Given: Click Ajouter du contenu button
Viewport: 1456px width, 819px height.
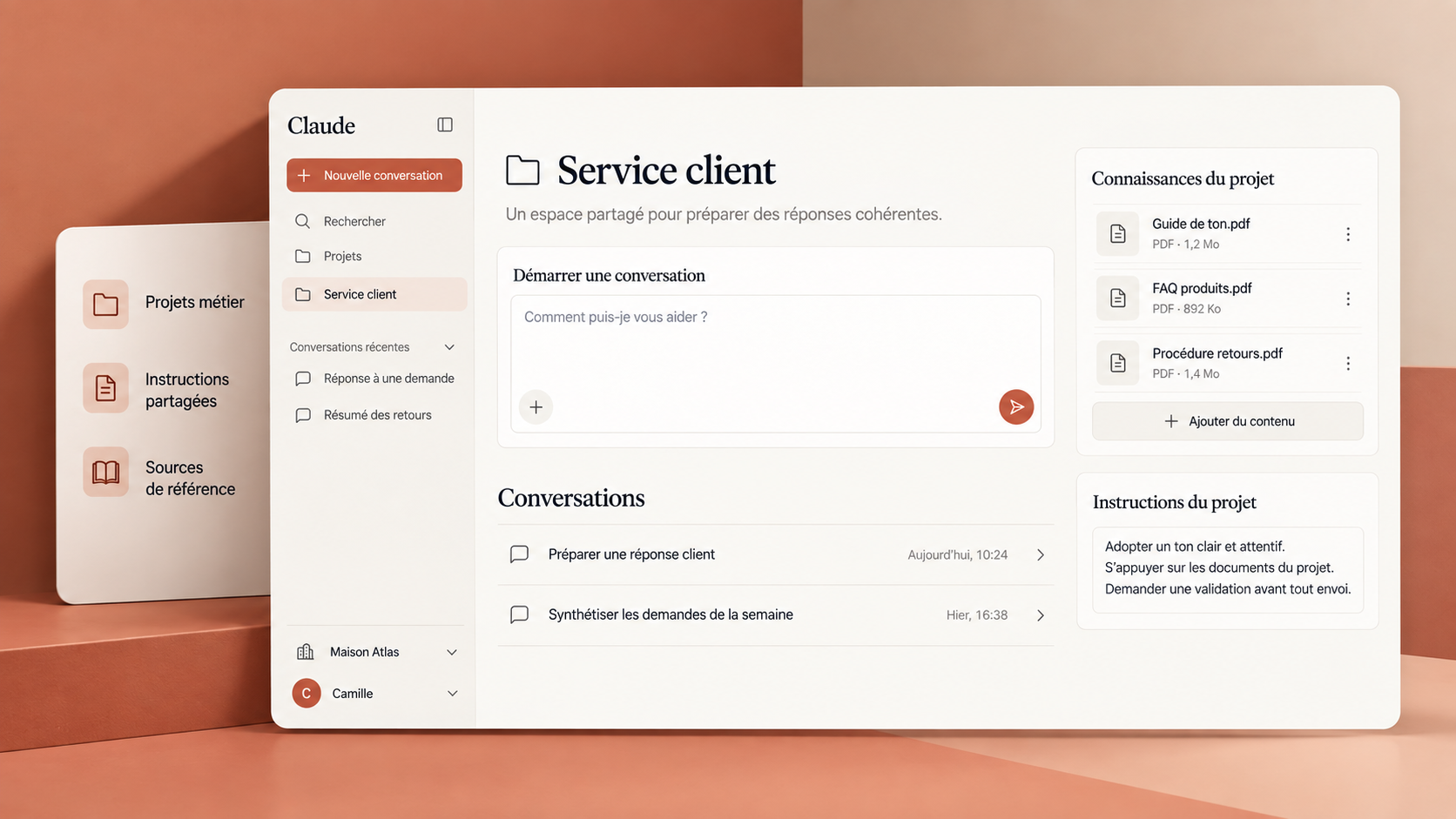Looking at the screenshot, I should pyautogui.click(x=1228, y=421).
